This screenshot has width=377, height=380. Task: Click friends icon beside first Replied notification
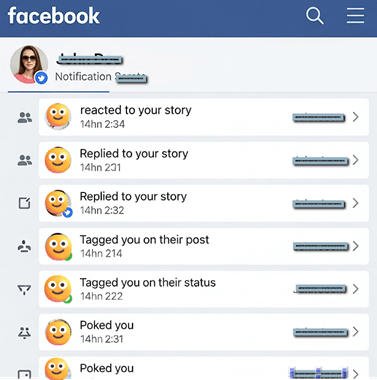(x=25, y=160)
